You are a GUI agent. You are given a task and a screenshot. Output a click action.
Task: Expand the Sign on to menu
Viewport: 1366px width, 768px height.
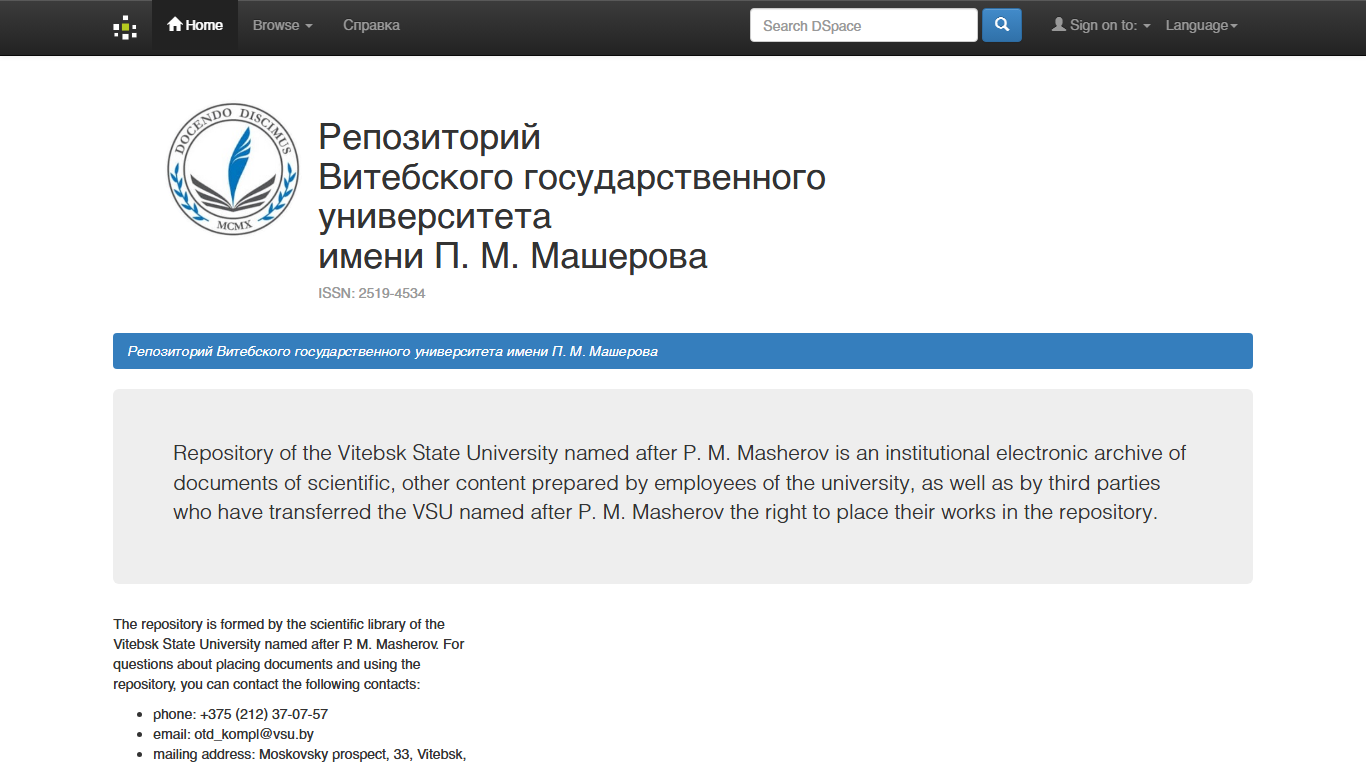(x=1101, y=25)
